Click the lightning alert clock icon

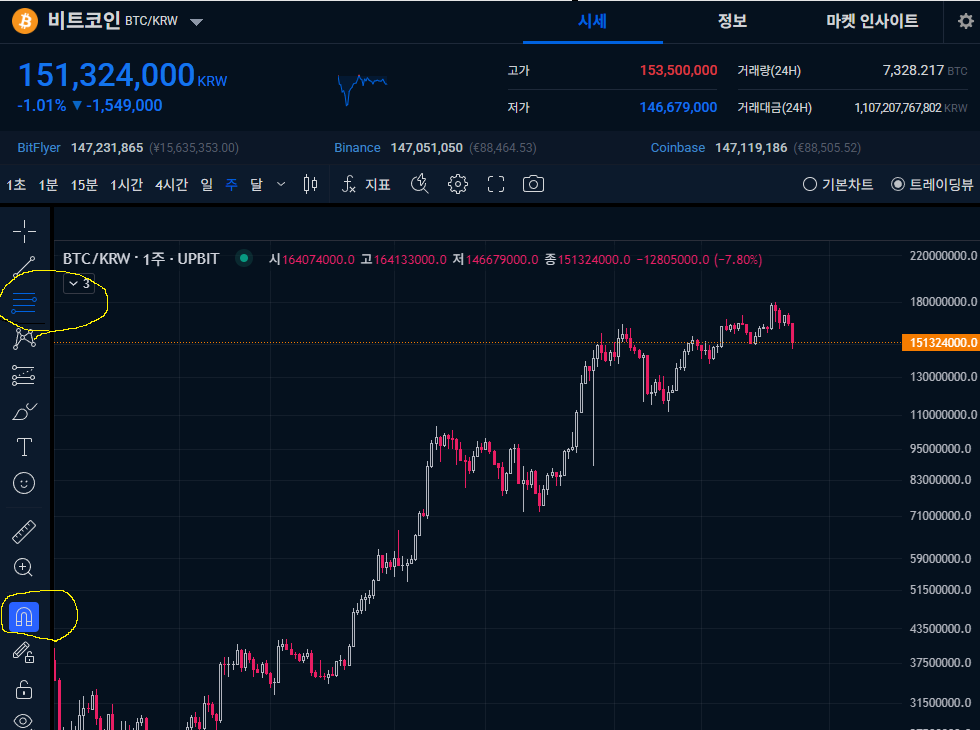pos(419,184)
